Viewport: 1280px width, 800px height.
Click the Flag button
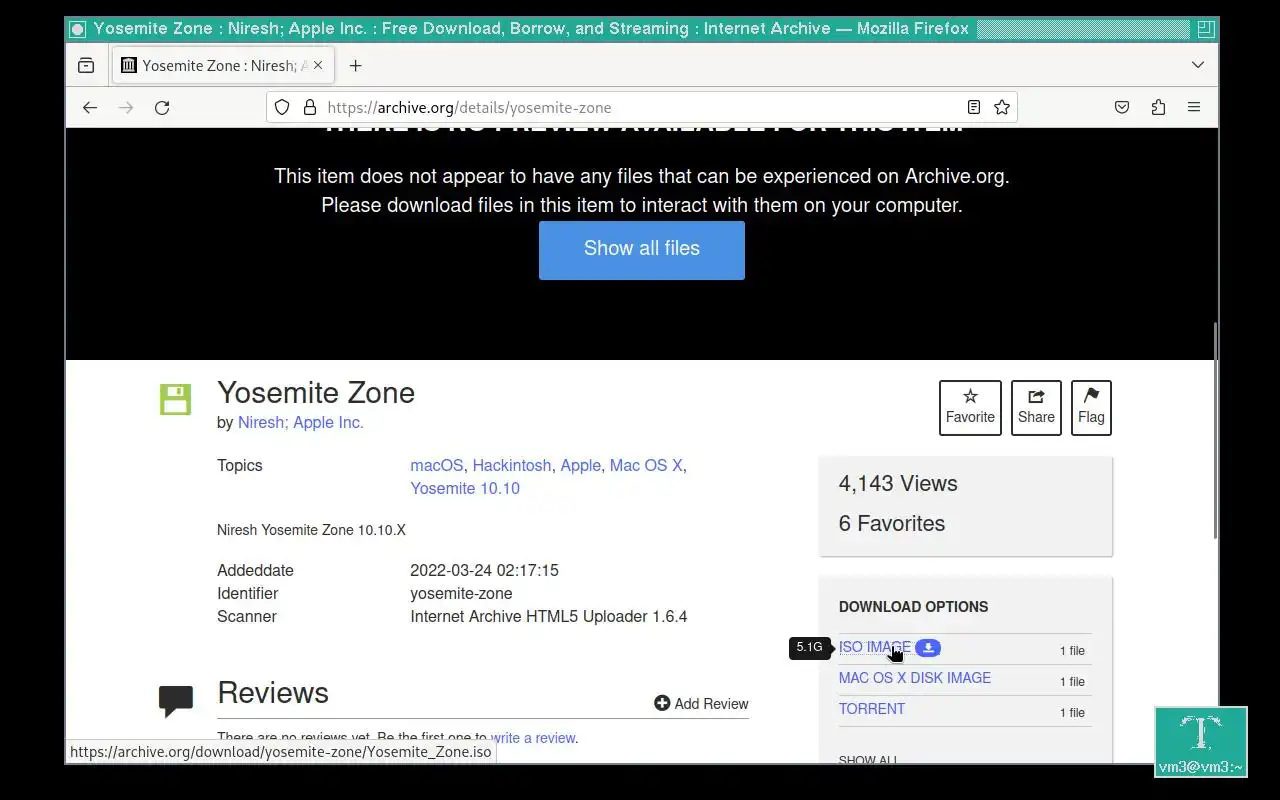click(1091, 407)
